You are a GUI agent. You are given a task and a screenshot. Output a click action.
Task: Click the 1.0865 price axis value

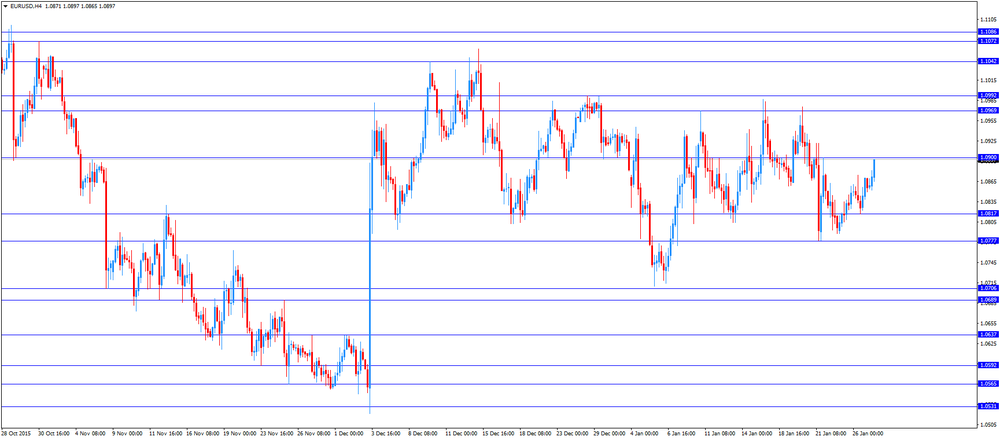click(987, 182)
